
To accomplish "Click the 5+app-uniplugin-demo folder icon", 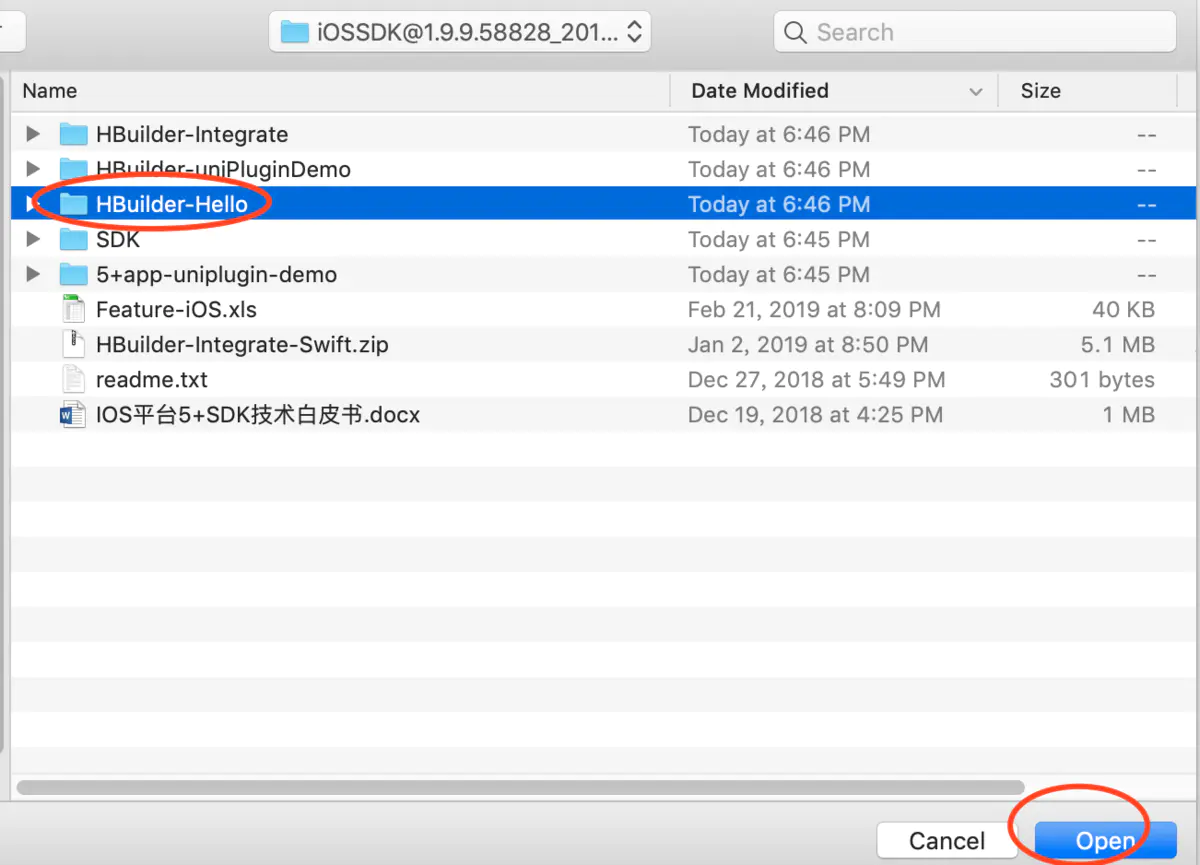I will coord(73,274).
